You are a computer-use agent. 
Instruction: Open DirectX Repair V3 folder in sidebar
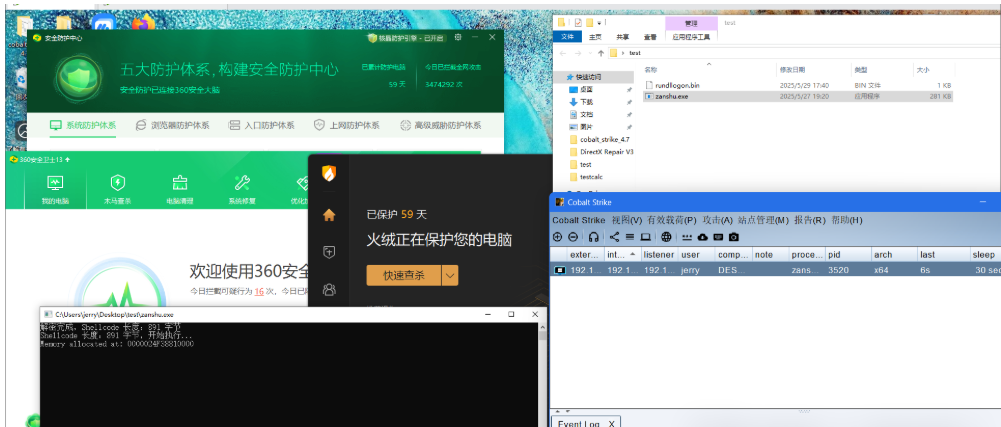pyautogui.click(x=600, y=152)
